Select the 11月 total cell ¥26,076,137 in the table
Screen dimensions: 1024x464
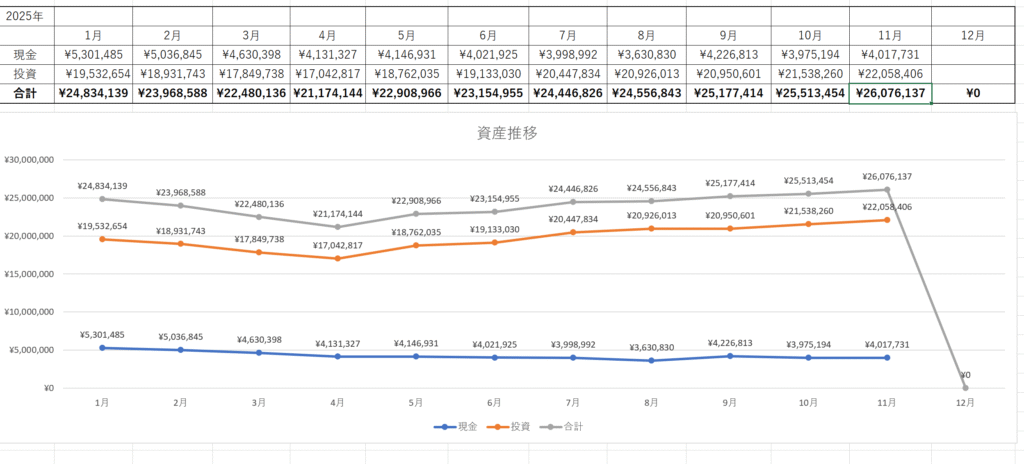tap(889, 93)
